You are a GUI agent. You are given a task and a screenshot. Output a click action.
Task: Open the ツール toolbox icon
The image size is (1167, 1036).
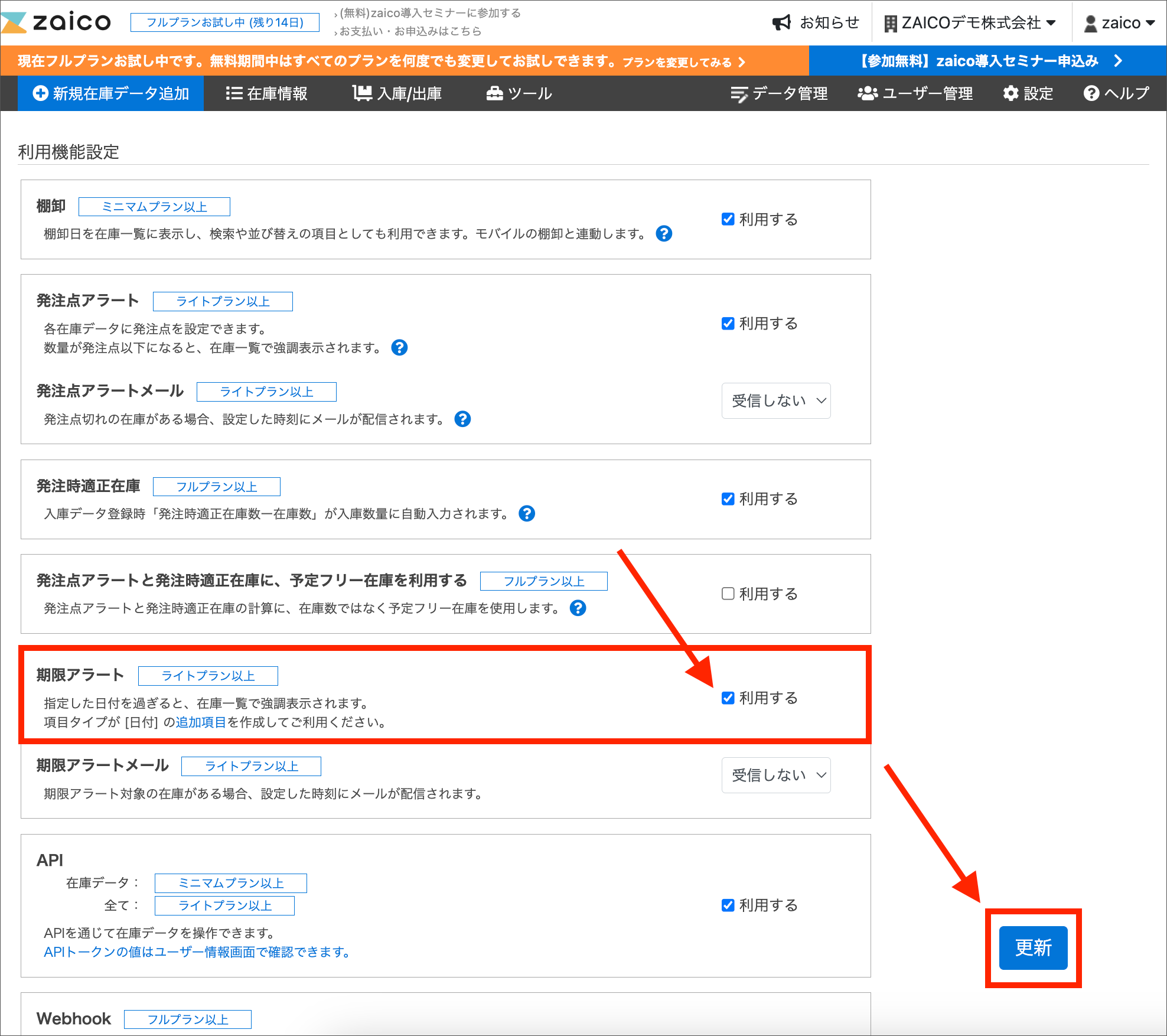pos(495,93)
